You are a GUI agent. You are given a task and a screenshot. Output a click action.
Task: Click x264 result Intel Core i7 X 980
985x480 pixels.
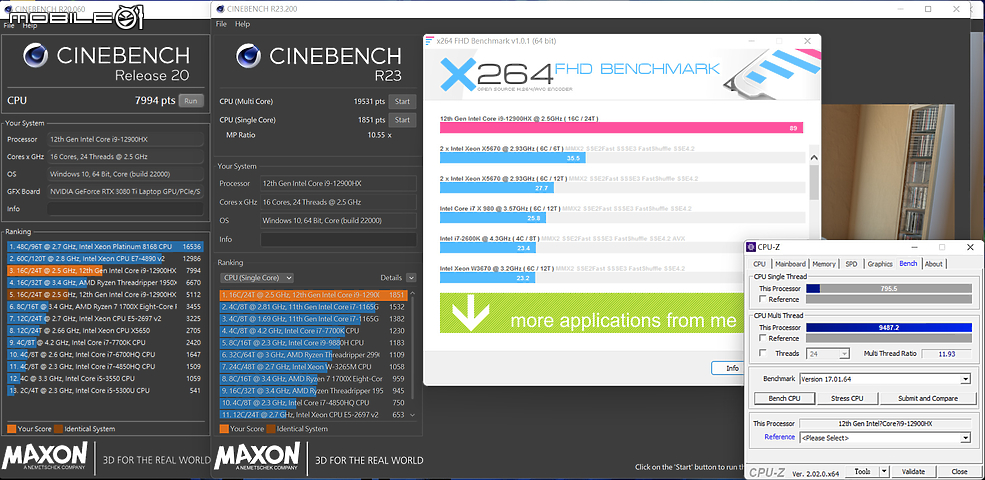click(622, 213)
